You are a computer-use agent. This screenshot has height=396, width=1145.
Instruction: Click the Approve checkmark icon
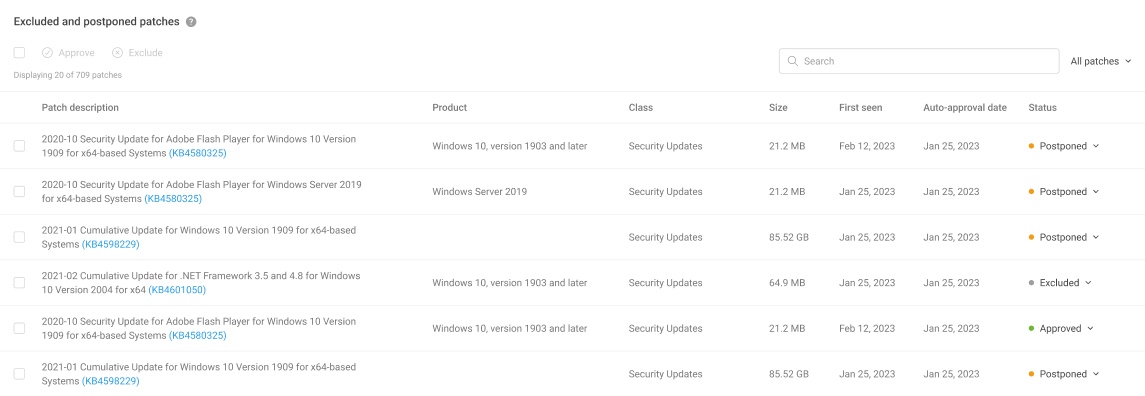pyautogui.click(x=47, y=53)
